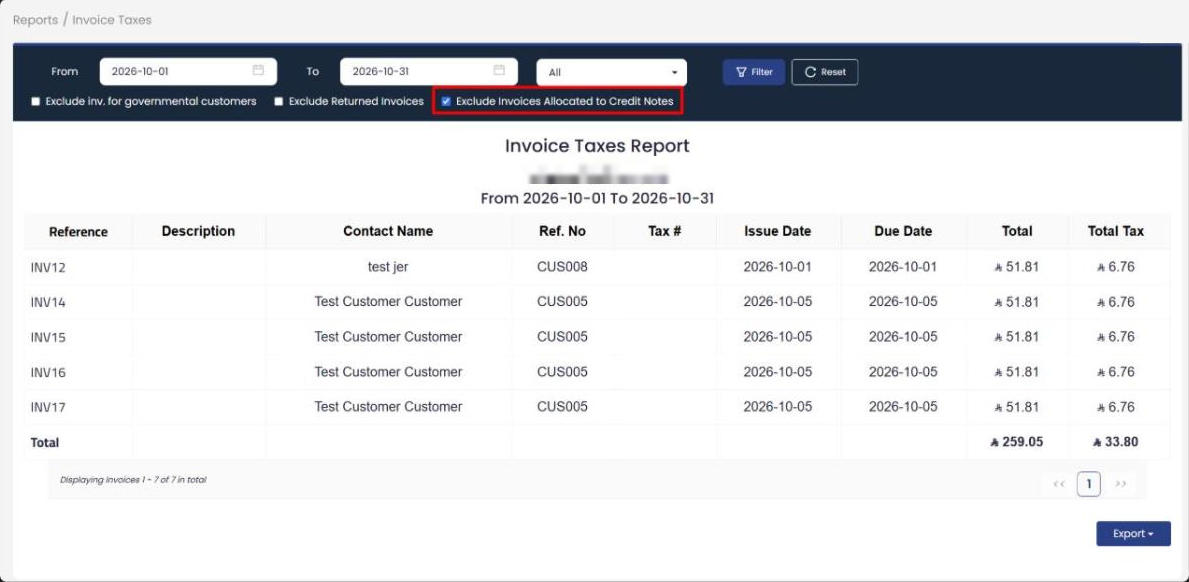The width and height of the screenshot is (1189, 582).
Task: Select invoice reference INV12
Action: 48,268
